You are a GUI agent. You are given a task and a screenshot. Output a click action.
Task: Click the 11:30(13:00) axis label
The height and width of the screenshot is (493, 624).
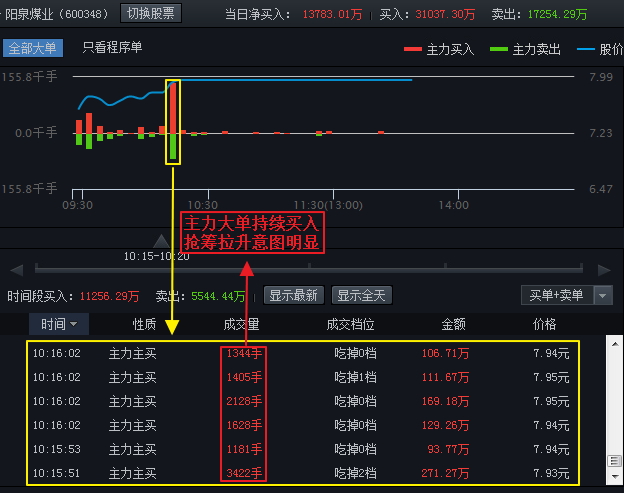coord(328,205)
